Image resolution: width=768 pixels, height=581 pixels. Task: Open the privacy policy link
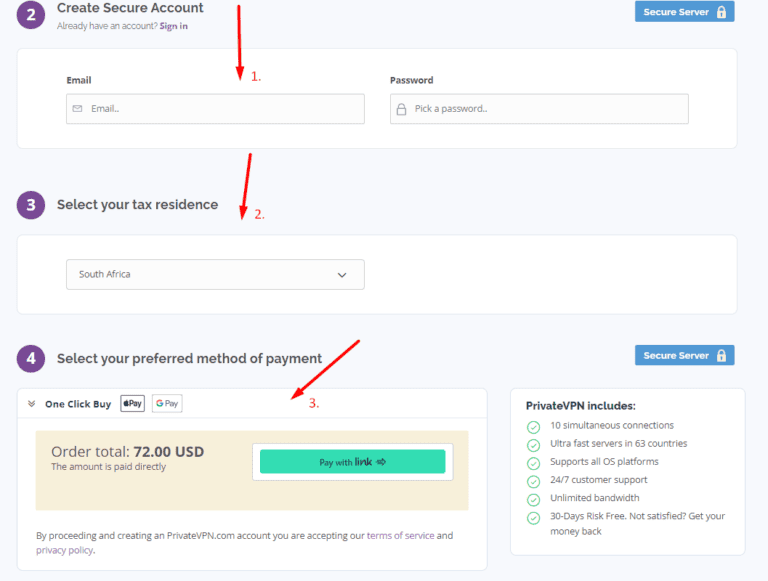coord(64,550)
